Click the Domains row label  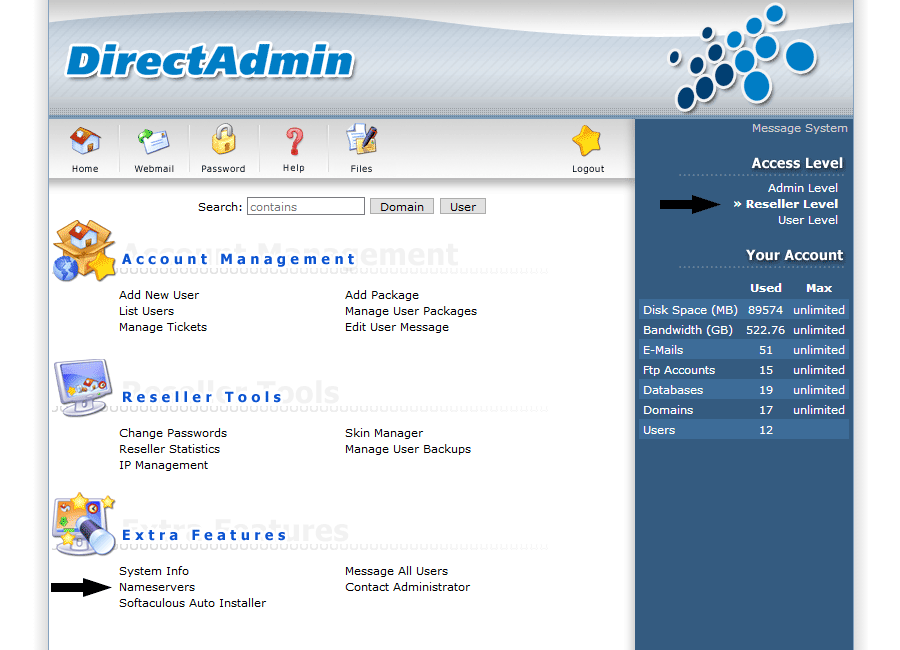[668, 411]
